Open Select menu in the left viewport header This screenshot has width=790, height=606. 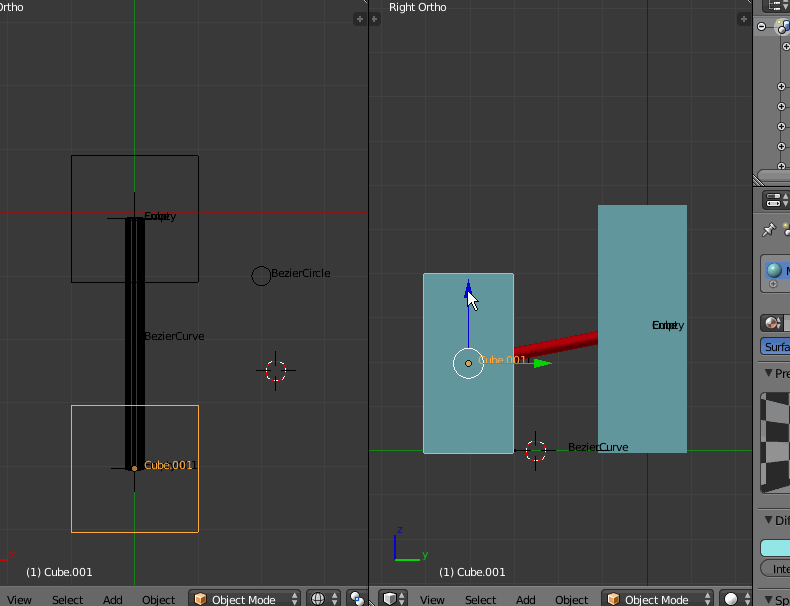(68, 599)
